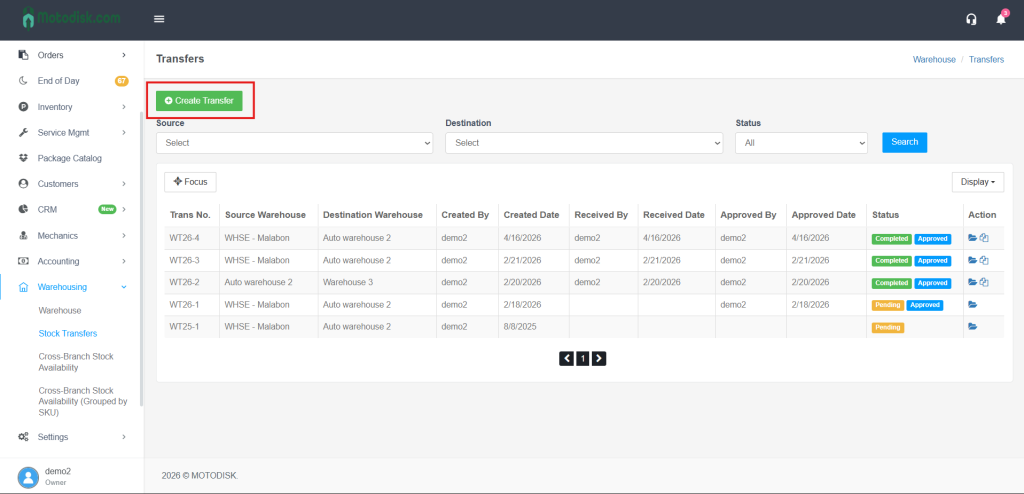Go to previous page arrow

[x=566, y=358]
